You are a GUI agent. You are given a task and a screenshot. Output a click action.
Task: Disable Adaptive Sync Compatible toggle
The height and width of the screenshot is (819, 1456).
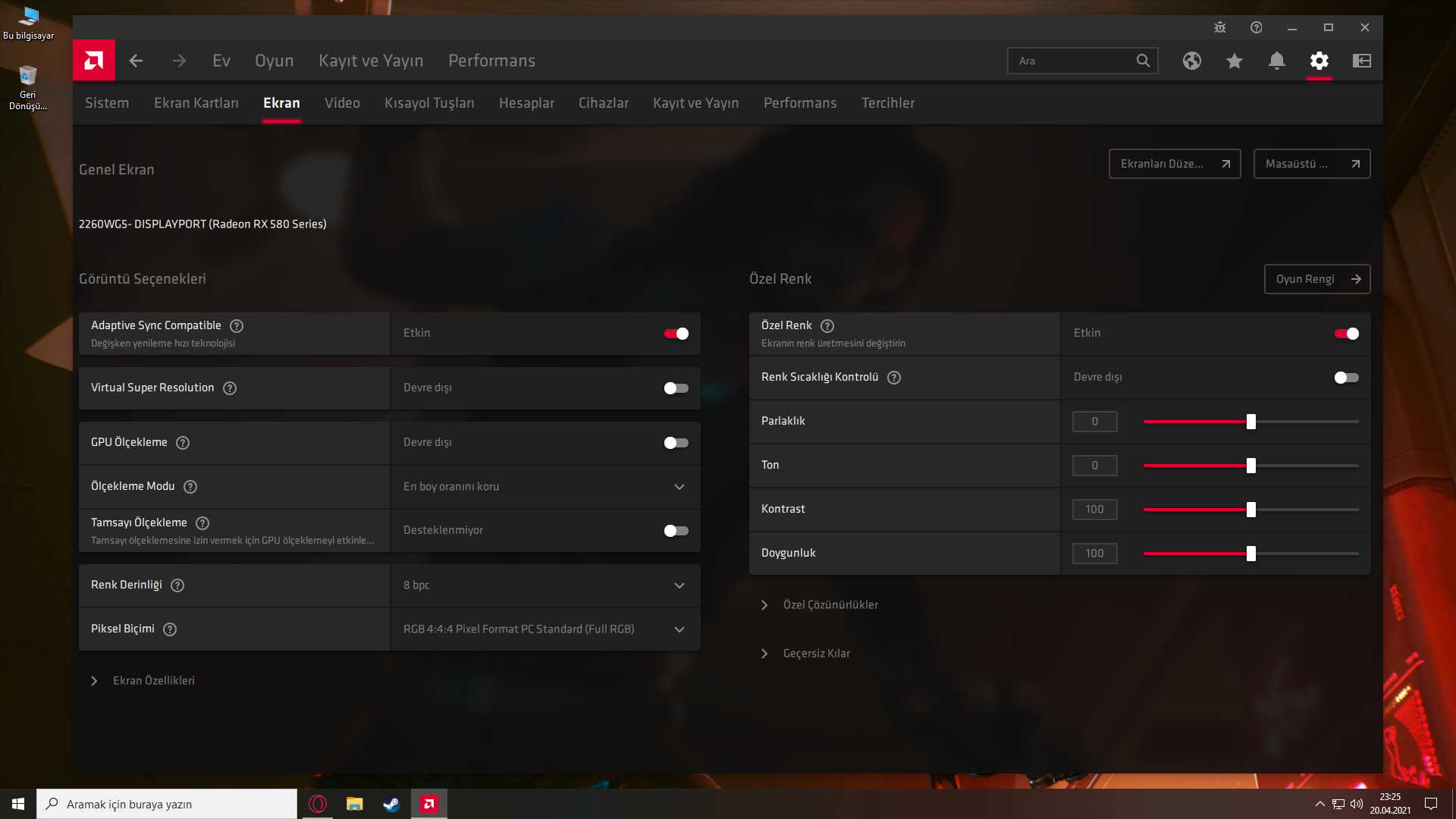(x=676, y=334)
